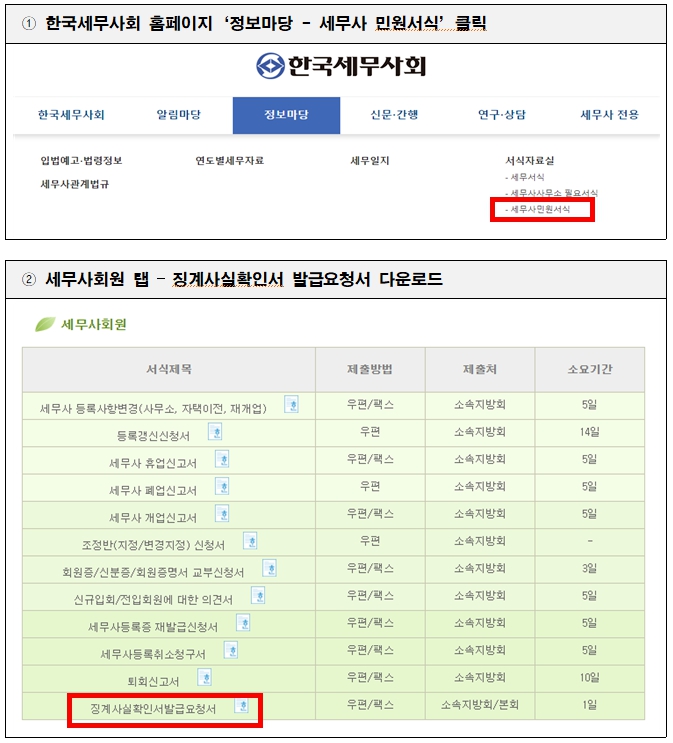673x743 pixels.
Task: Download the 세무사등록취소청구서 file icon
Action: tap(231, 650)
